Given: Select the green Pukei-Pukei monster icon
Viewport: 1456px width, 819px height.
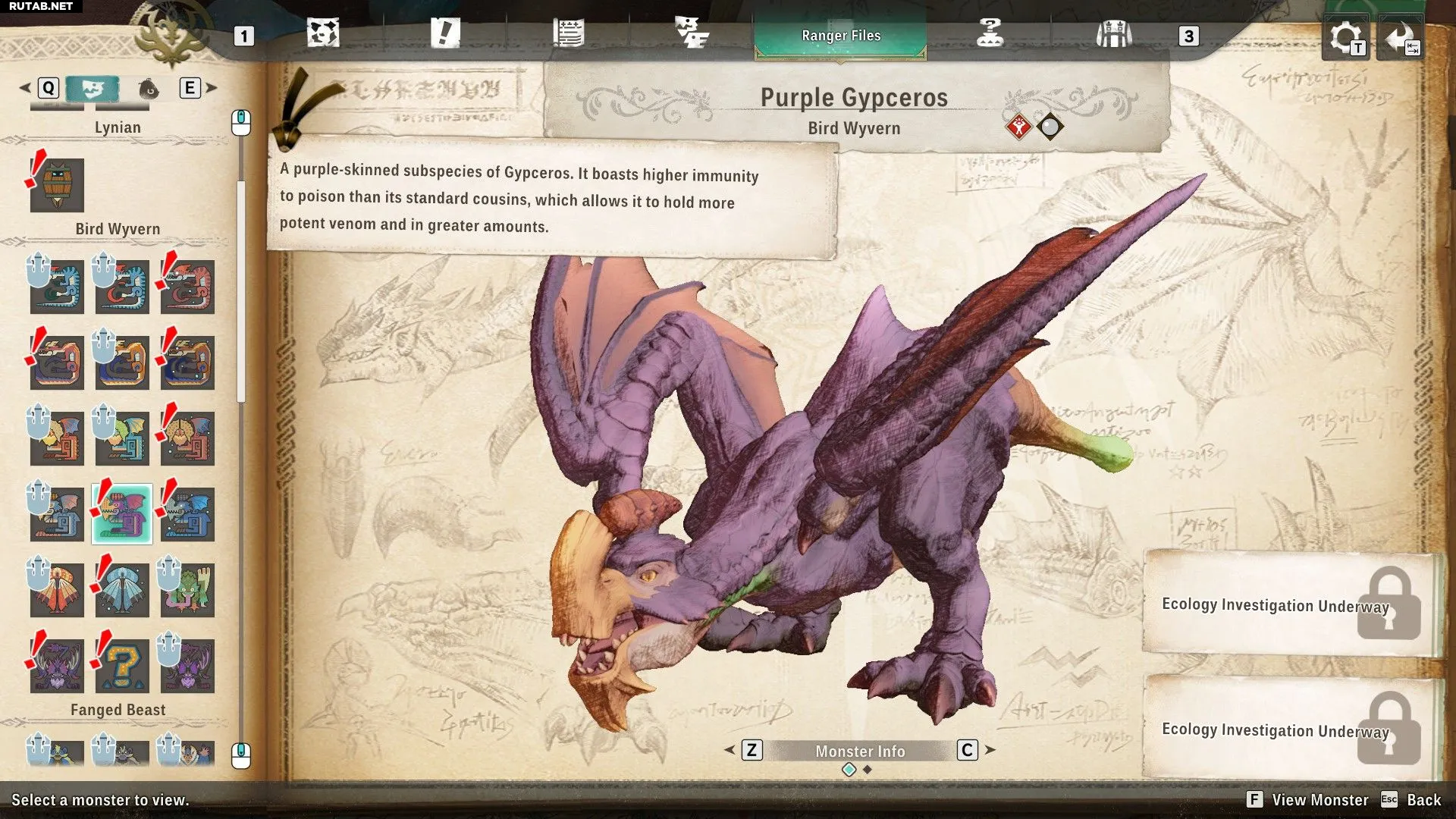Looking at the screenshot, I should point(187,590).
